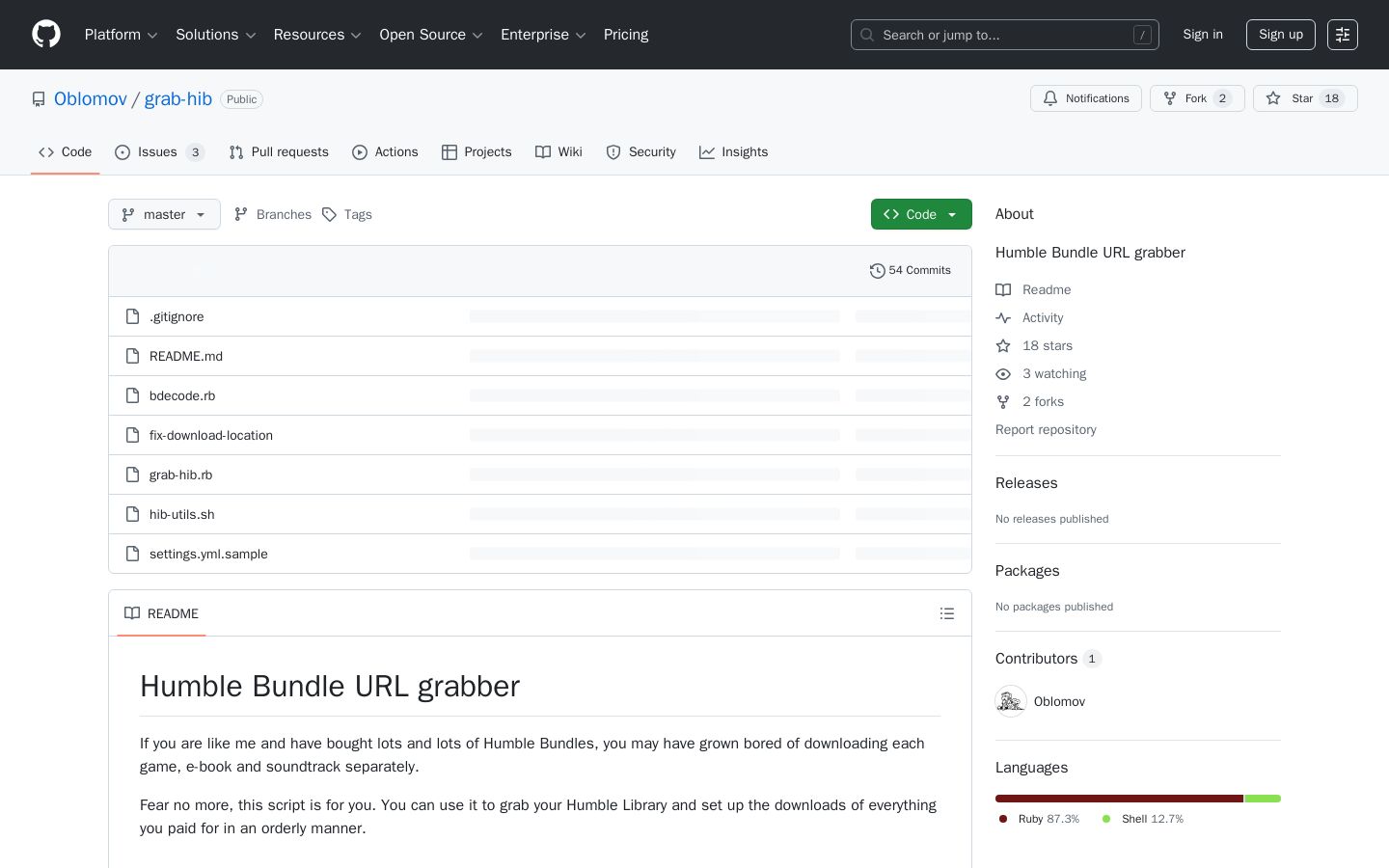Open the grab-hib.rb file

[180, 475]
